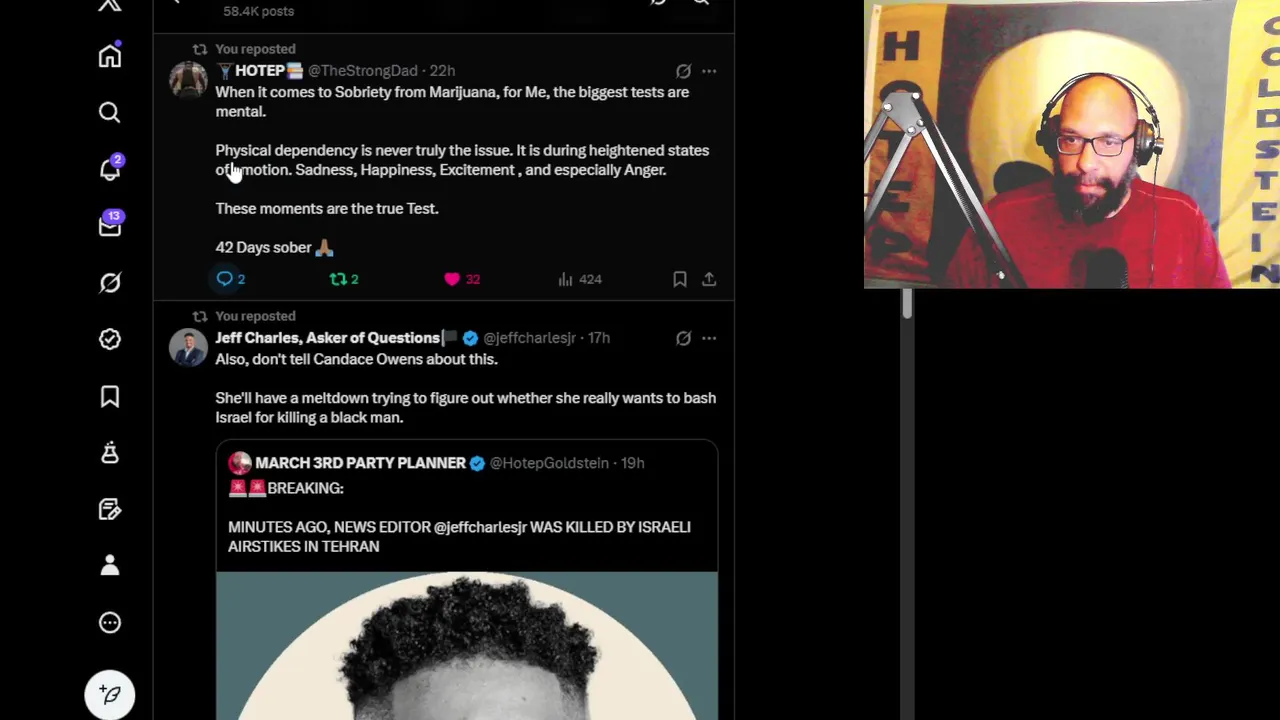The width and height of the screenshot is (1280, 720).
Task: Open the Verified checkmark sidebar item
Action: (x=110, y=340)
